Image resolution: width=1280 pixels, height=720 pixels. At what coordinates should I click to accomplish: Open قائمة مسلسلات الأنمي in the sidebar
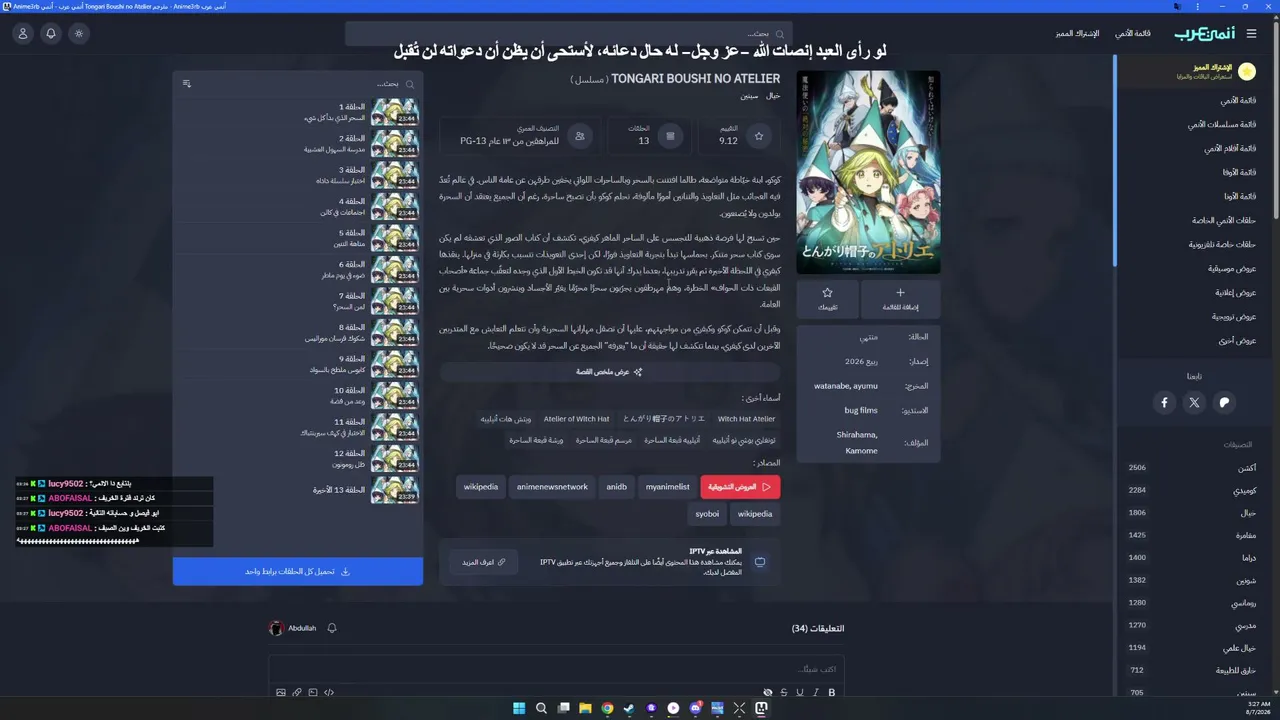coord(1222,124)
